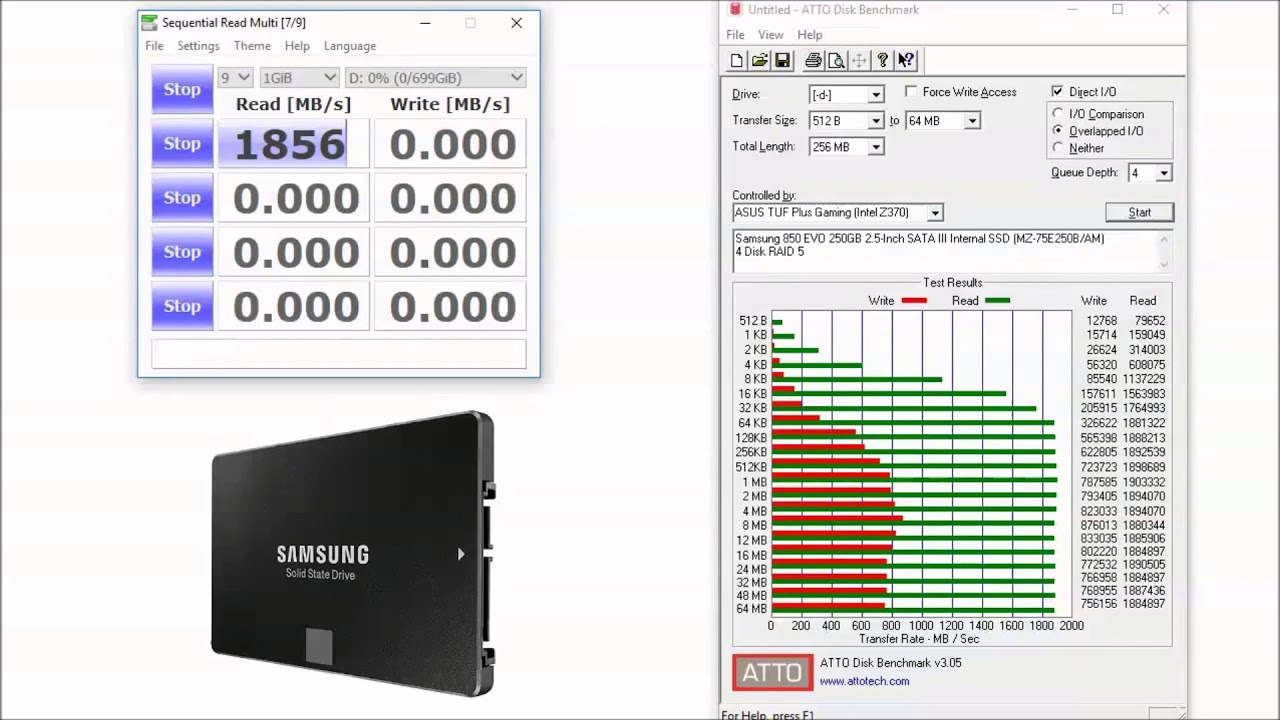
Task: Click the empty status field below results
Action: click(x=338, y=354)
